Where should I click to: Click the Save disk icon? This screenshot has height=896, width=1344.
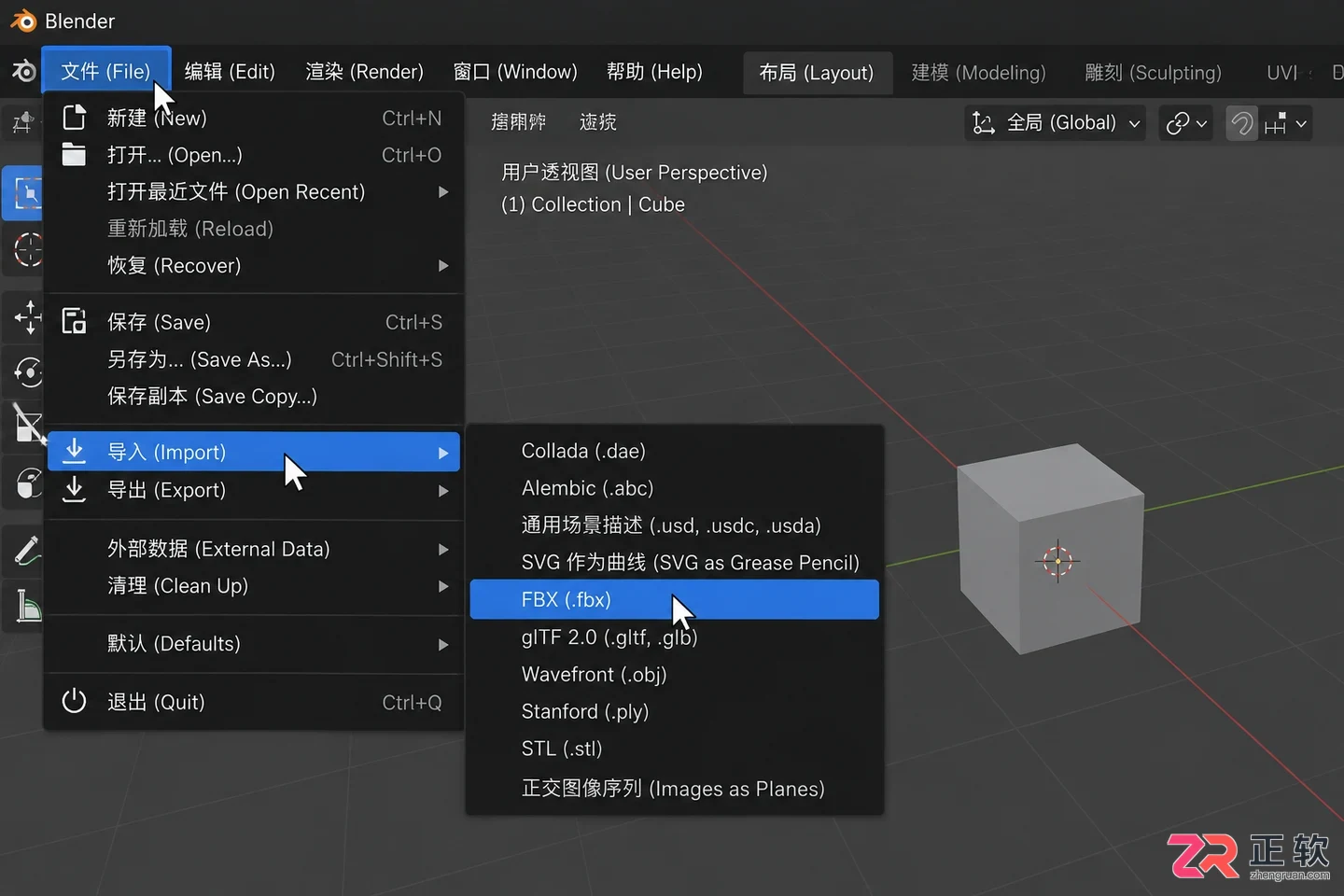(x=74, y=322)
